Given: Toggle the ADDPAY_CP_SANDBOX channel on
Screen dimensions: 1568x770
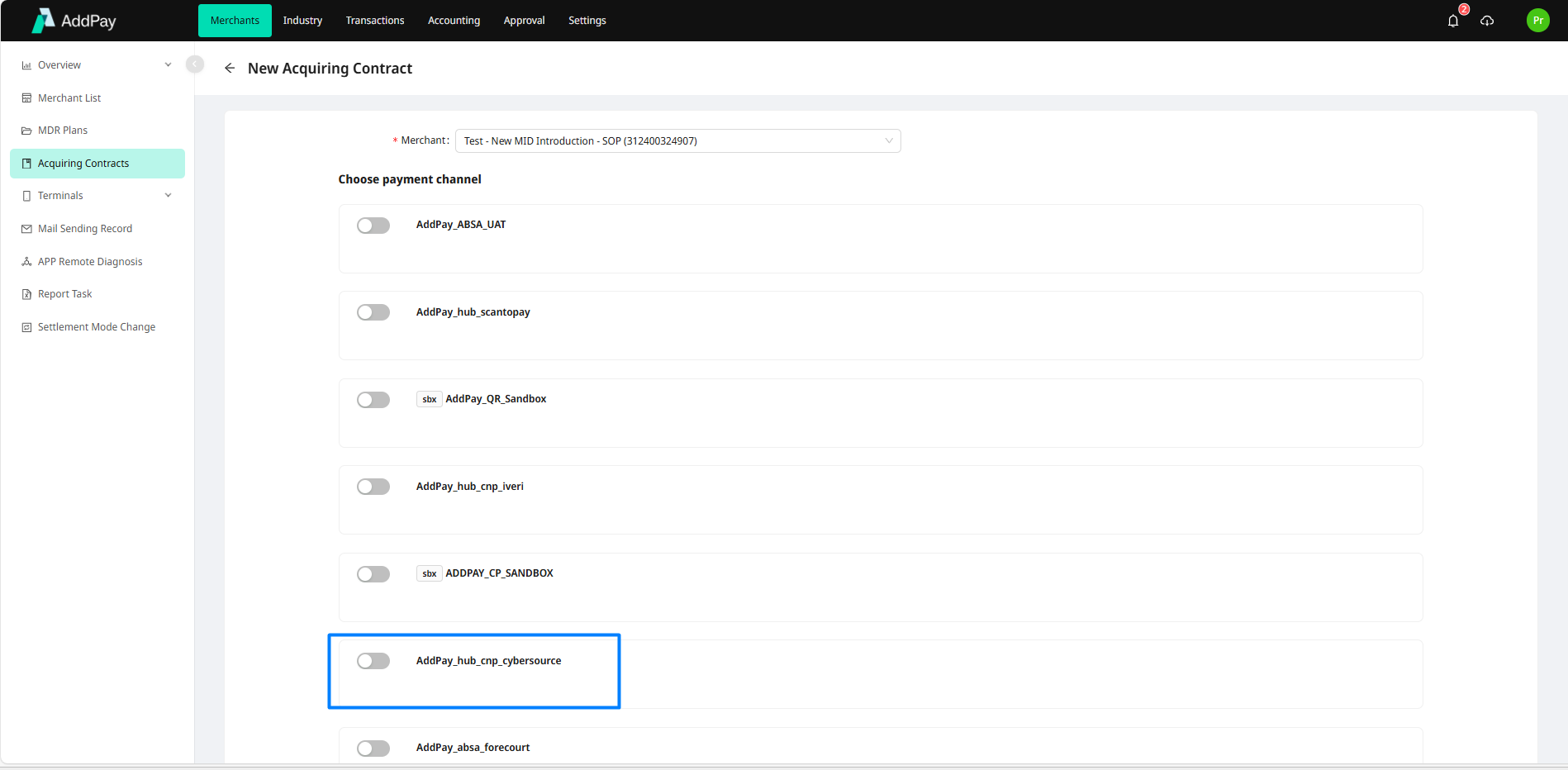Looking at the screenshot, I should (373, 574).
